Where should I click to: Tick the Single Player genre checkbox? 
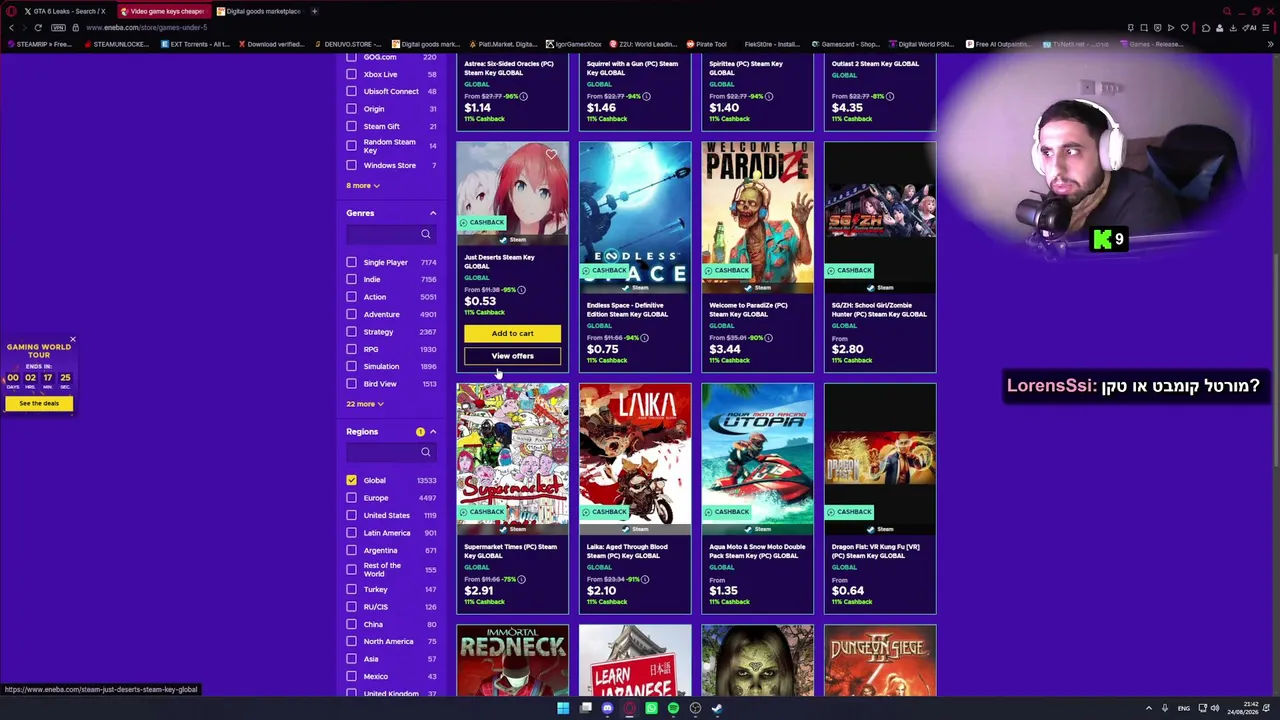(351, 262)
